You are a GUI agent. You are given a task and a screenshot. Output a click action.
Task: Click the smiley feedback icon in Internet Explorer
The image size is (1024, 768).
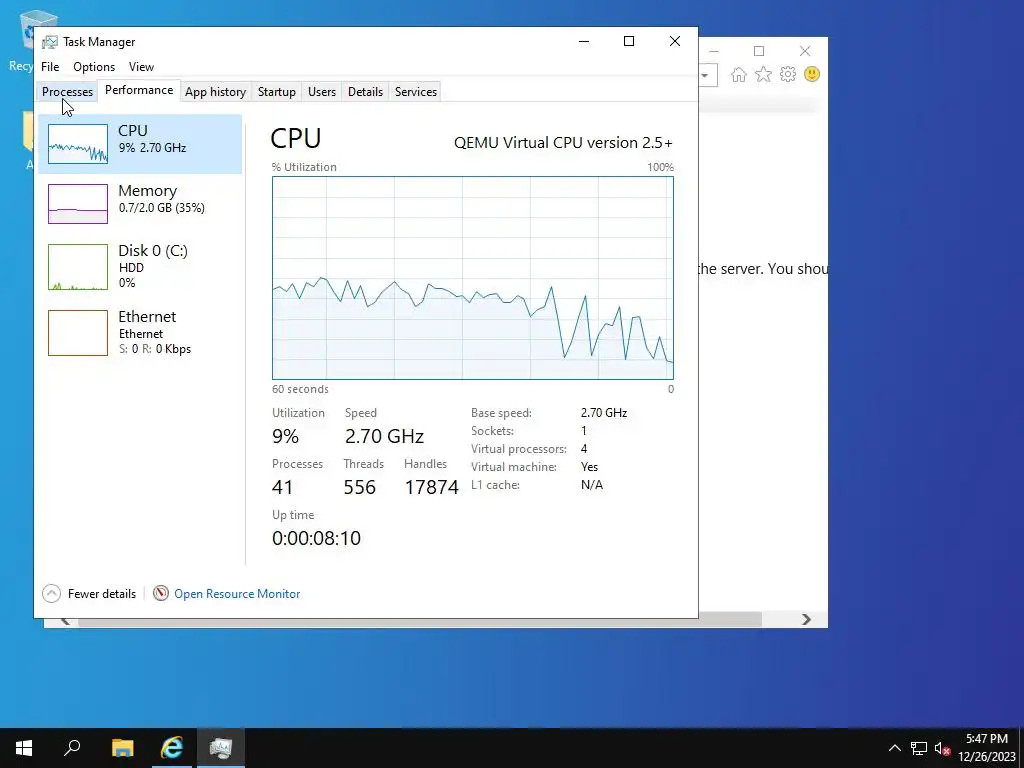tap(812, 74)
